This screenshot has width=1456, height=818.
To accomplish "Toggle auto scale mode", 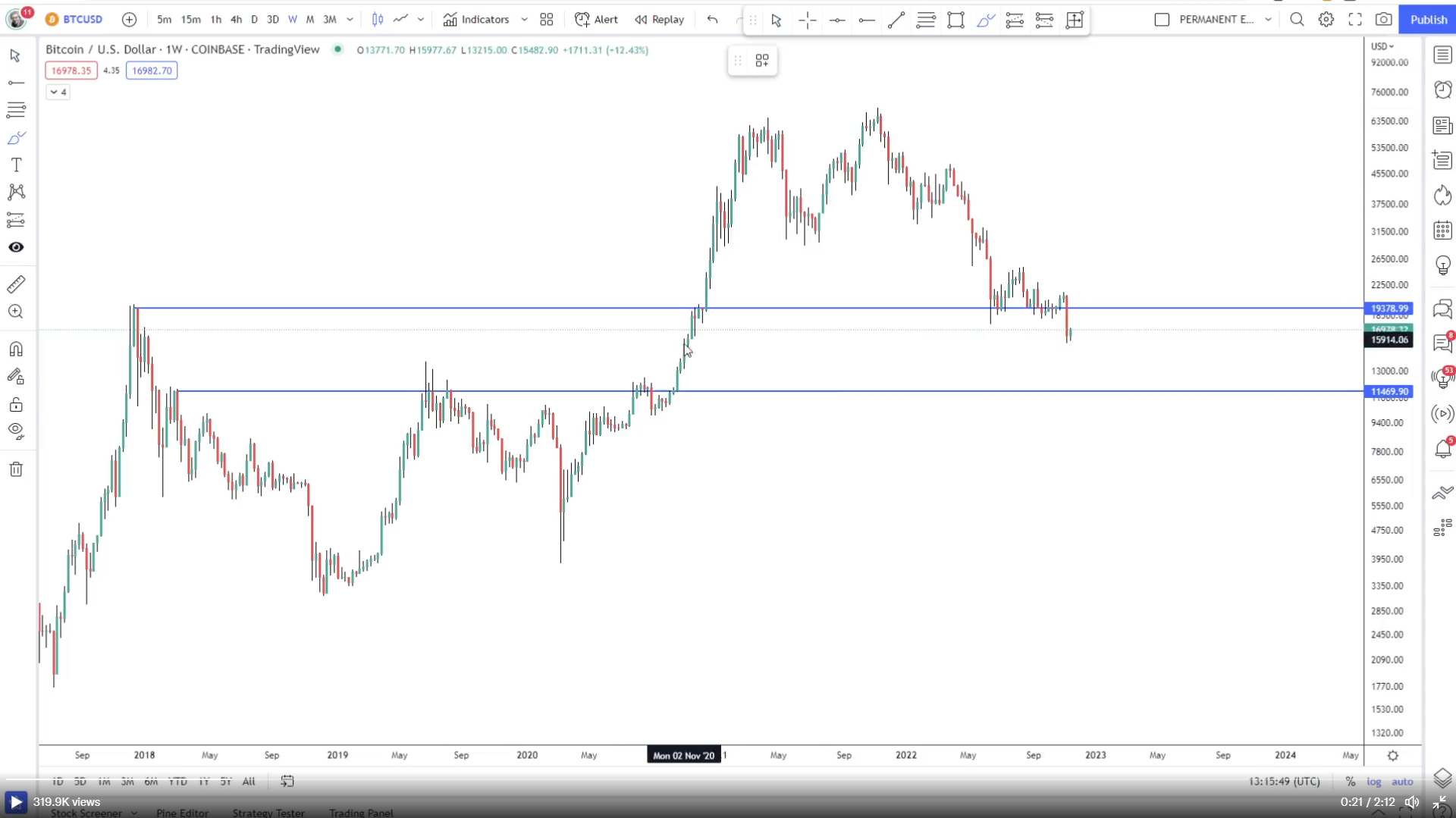I will (x=1402, y=782).
